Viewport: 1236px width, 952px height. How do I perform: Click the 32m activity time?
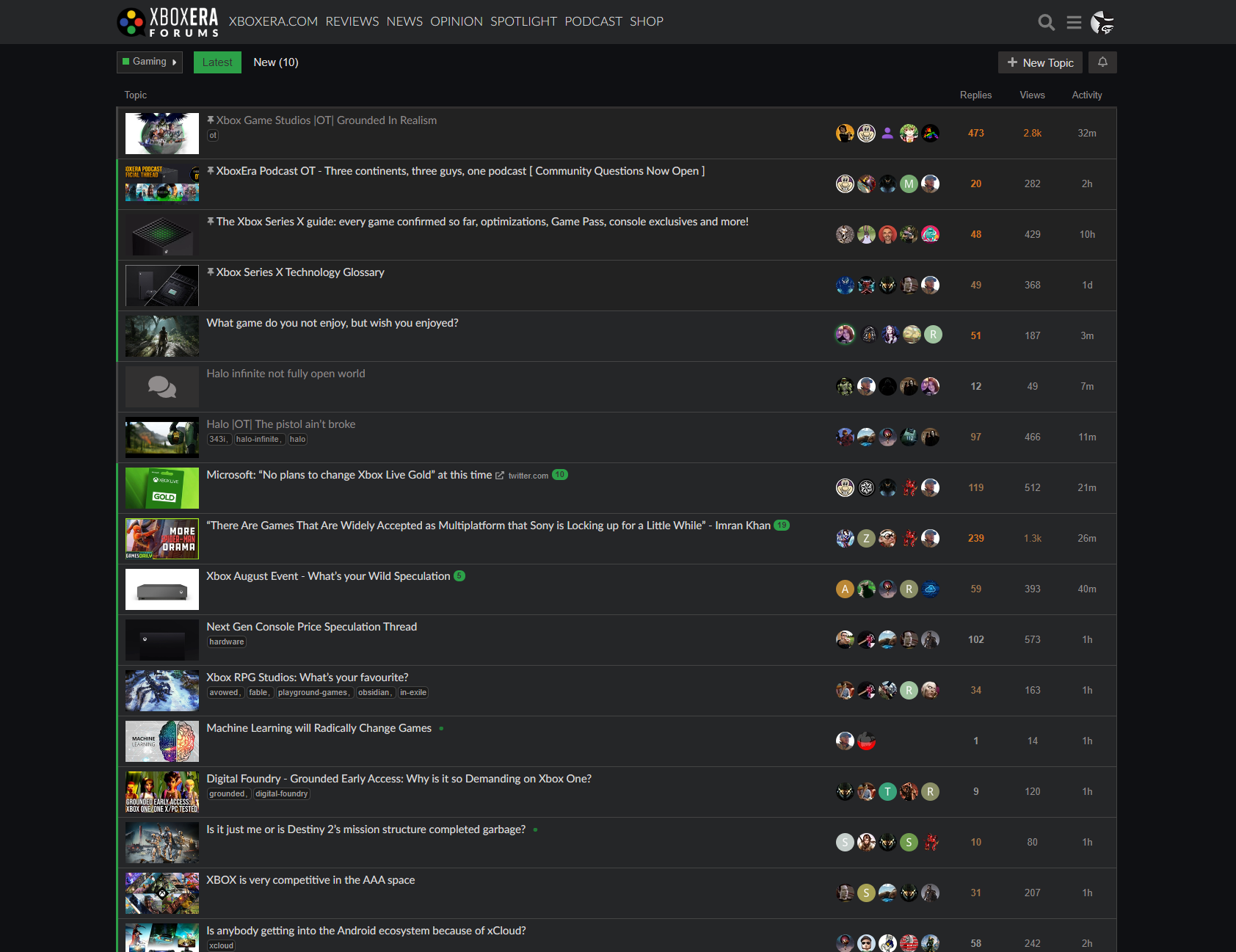(1087, 133)
